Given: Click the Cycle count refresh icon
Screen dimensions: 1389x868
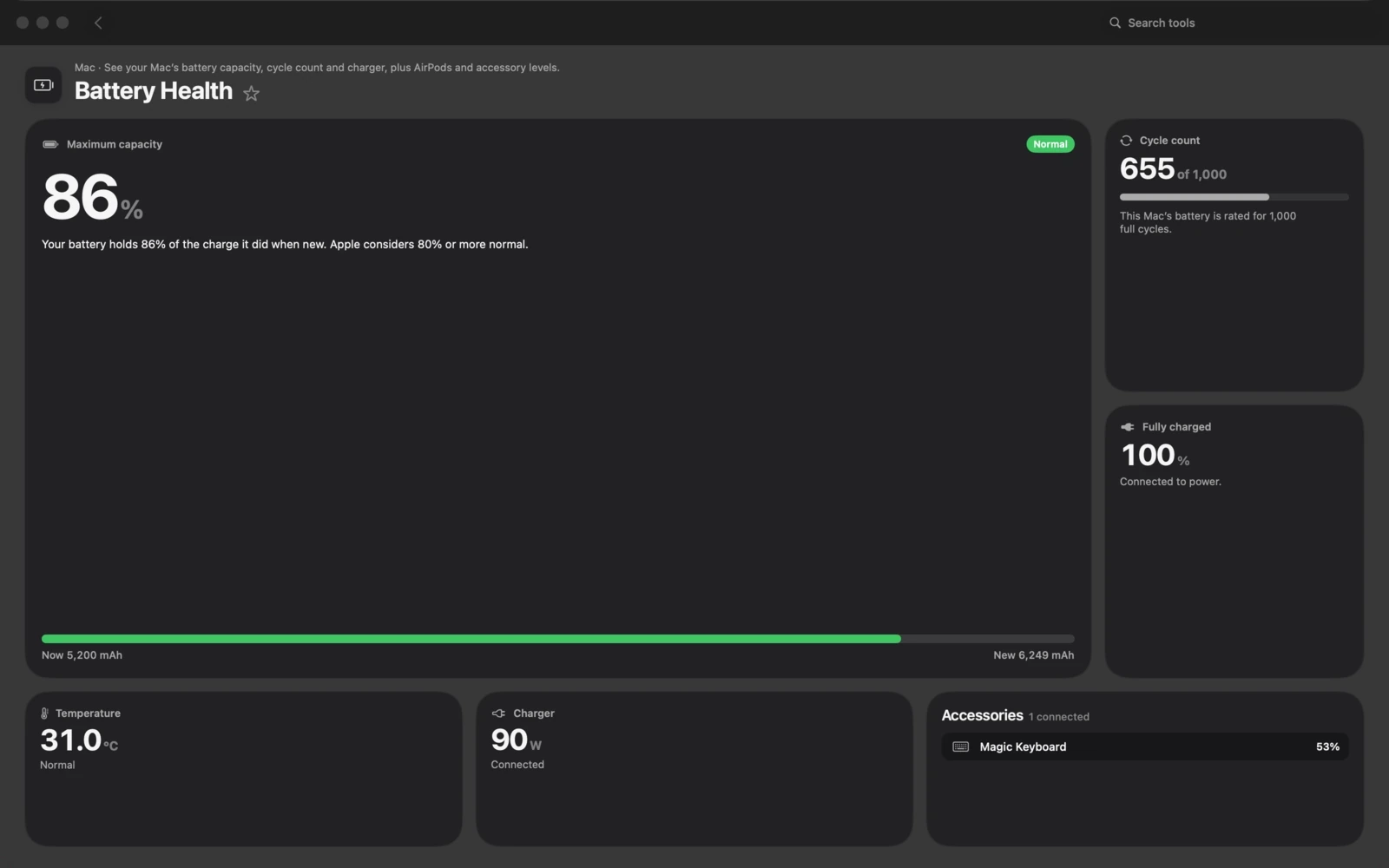Looking at the screenshot, I should 1126,141.
